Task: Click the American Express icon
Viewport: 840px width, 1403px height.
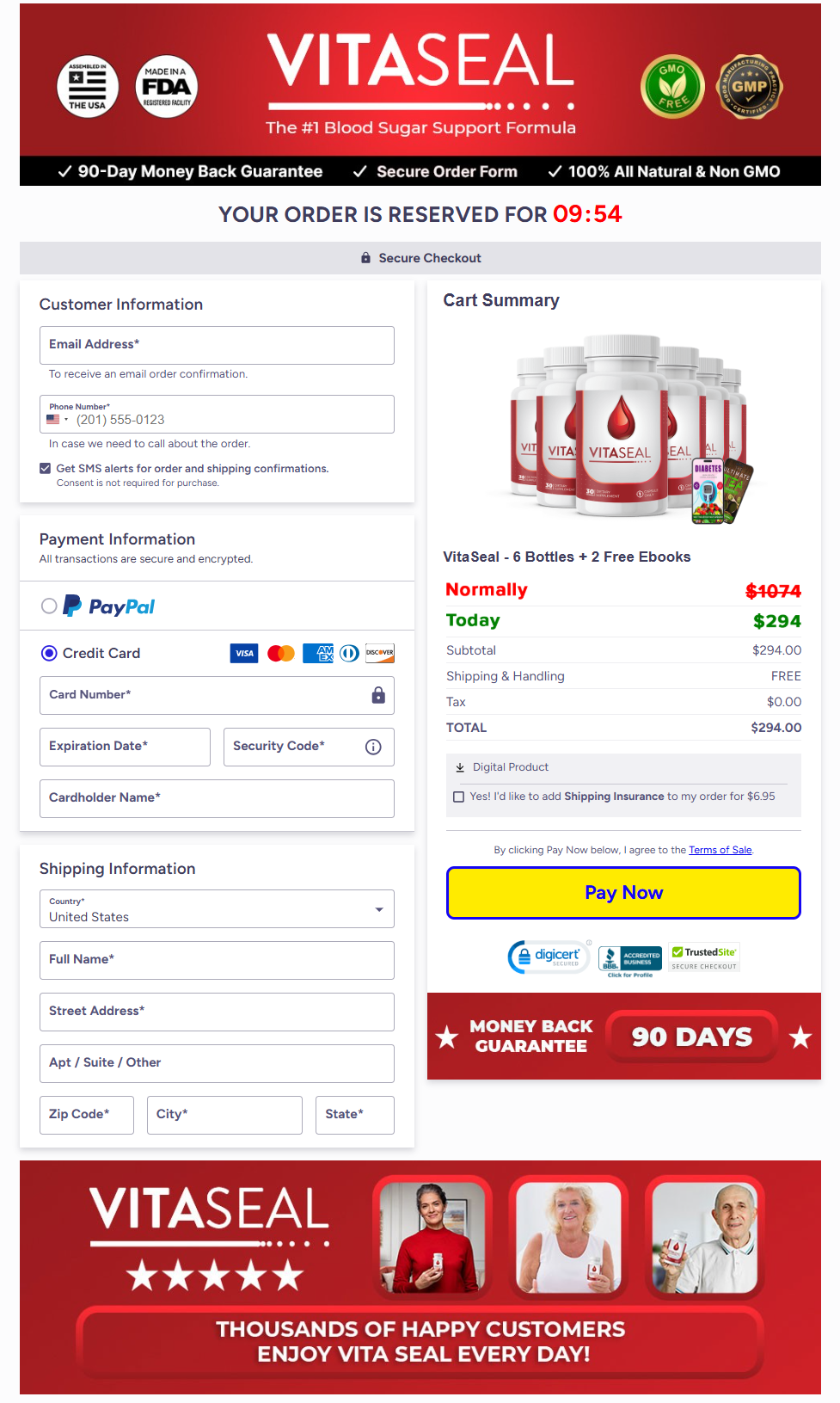Action: (x=317, y=654)
